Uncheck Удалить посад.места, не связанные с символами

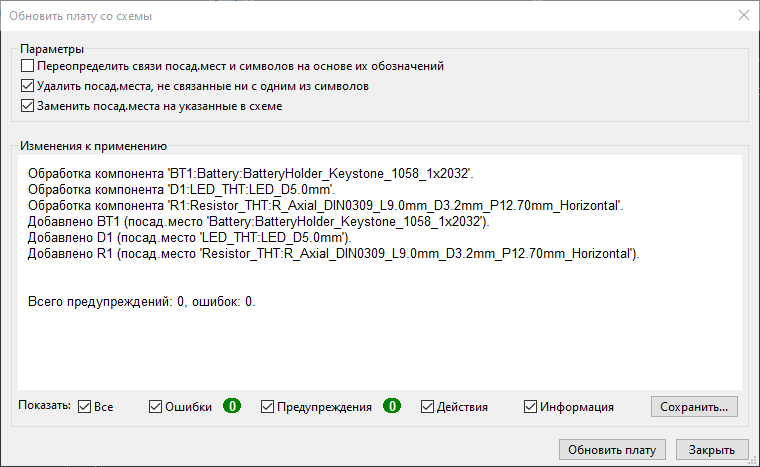(x=28, y=86)
